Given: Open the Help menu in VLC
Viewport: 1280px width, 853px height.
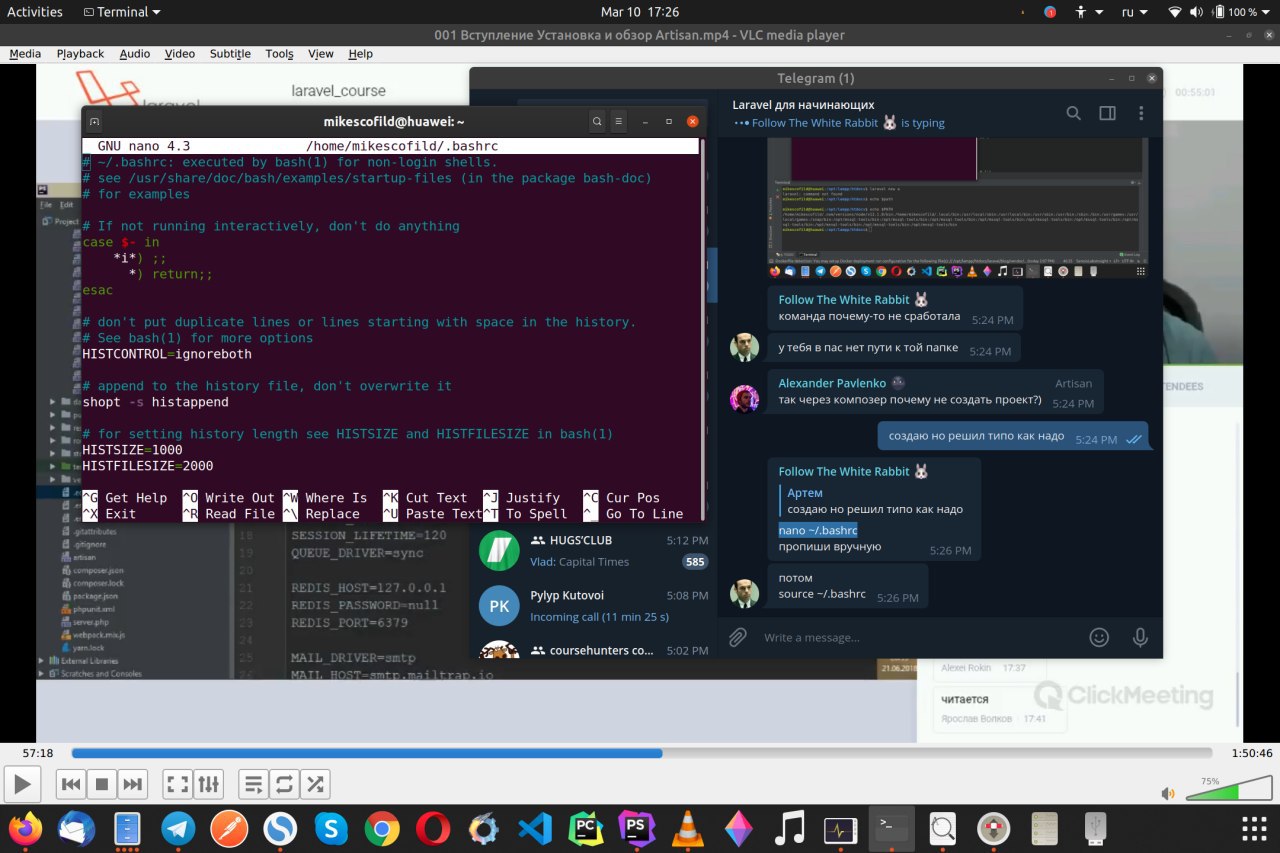Looking at the screenshot, I should tap(360, 54).
